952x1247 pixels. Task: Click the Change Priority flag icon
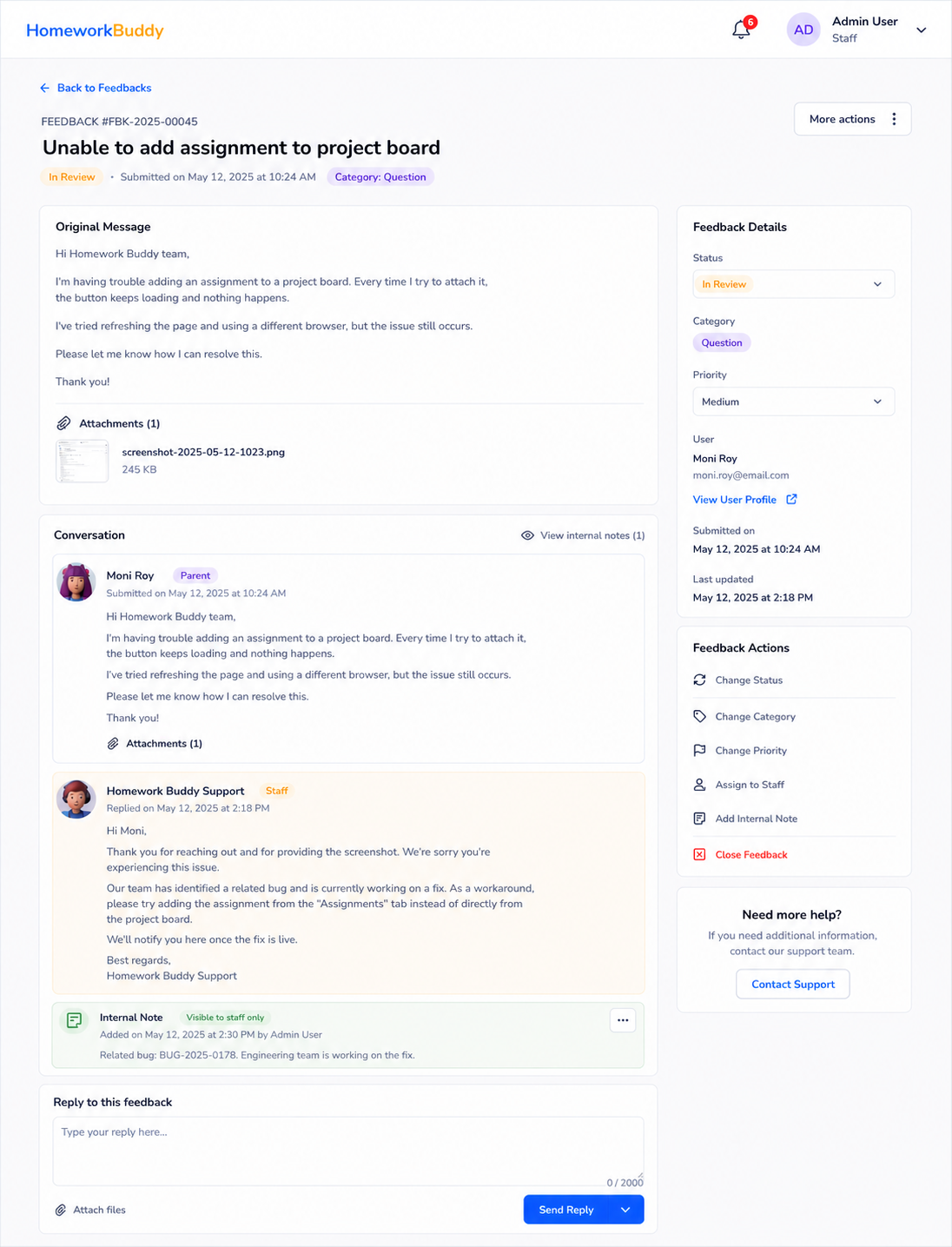coord(699,750)
